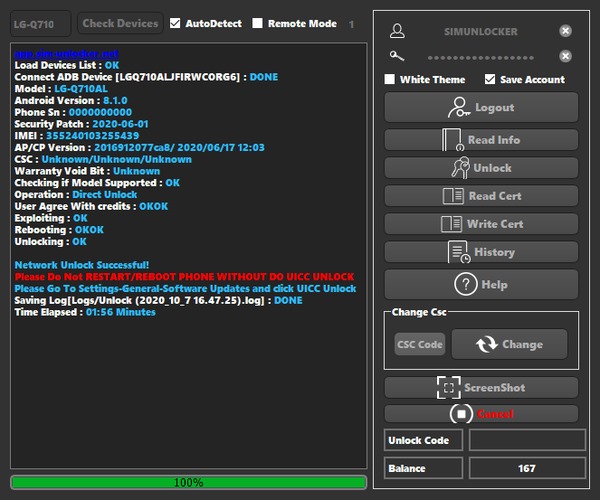Click the Read Cert button label

click(x=495, y=196)
